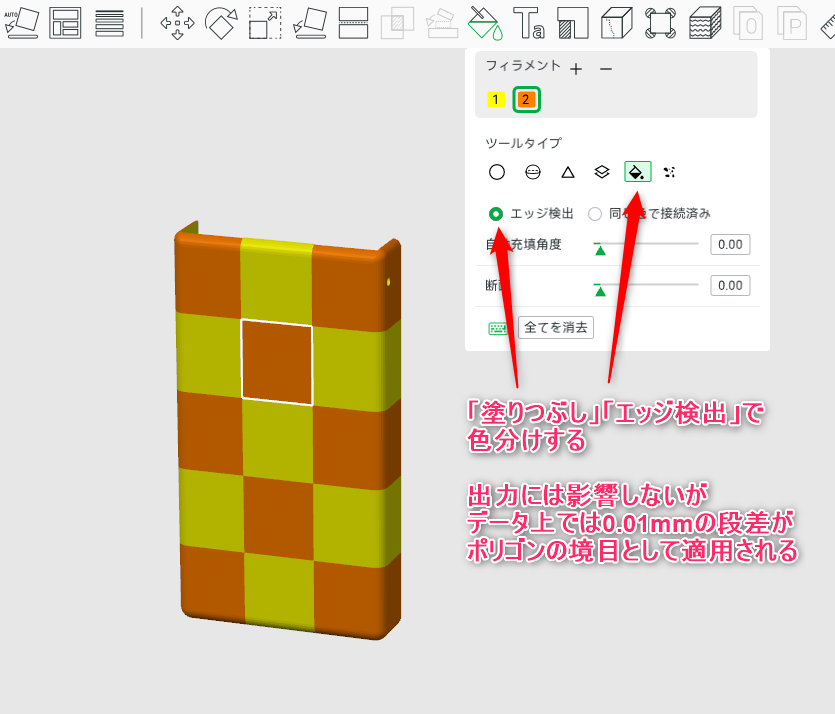Enable the エッジ検出 radio option

pos(496,214)
